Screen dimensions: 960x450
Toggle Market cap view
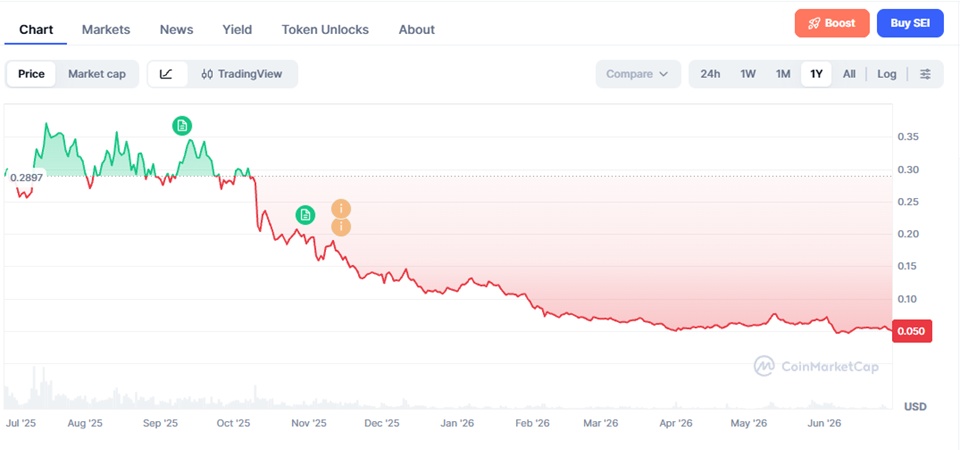97,74
